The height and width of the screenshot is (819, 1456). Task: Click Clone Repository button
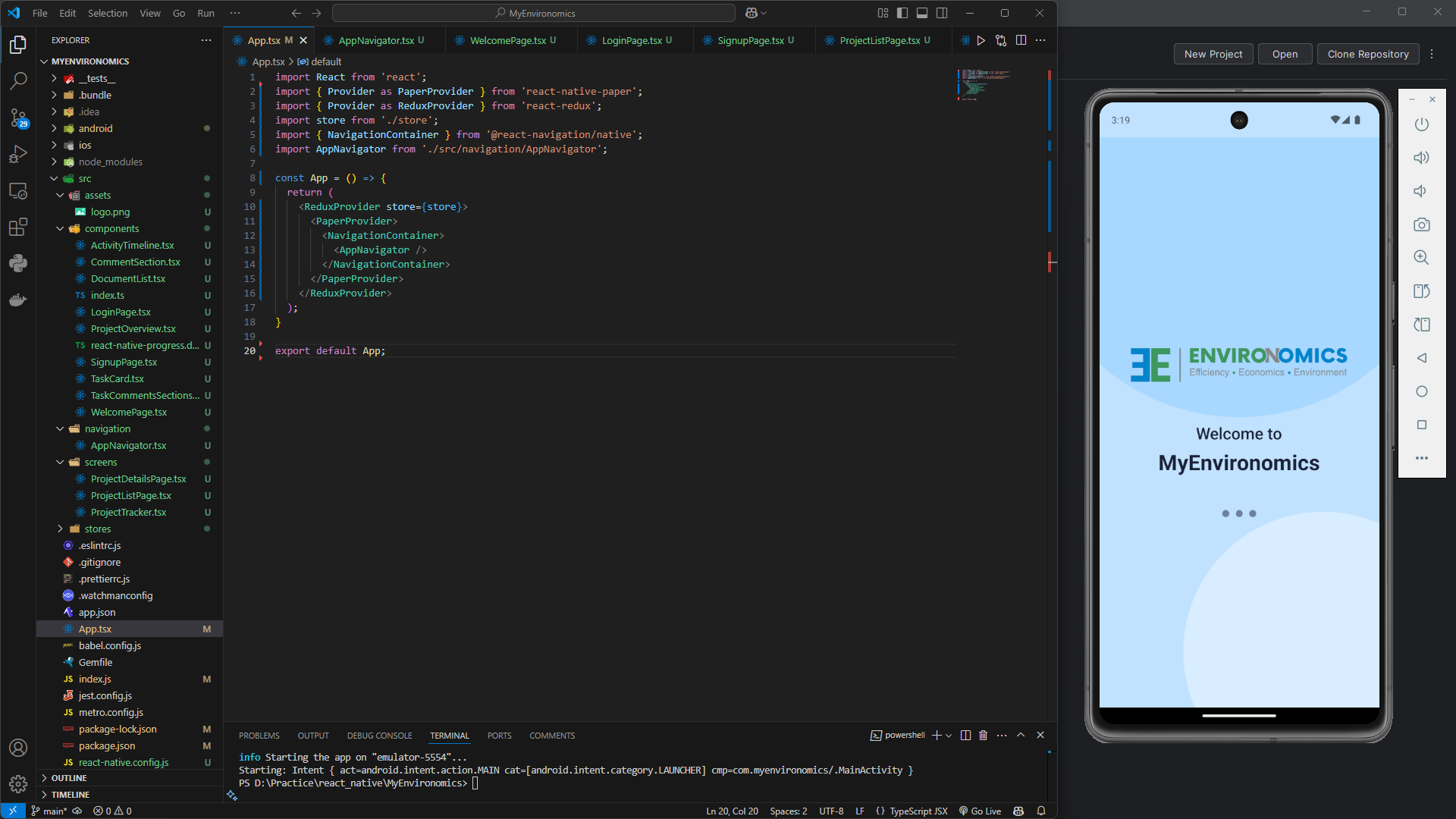click(1368, 54)
